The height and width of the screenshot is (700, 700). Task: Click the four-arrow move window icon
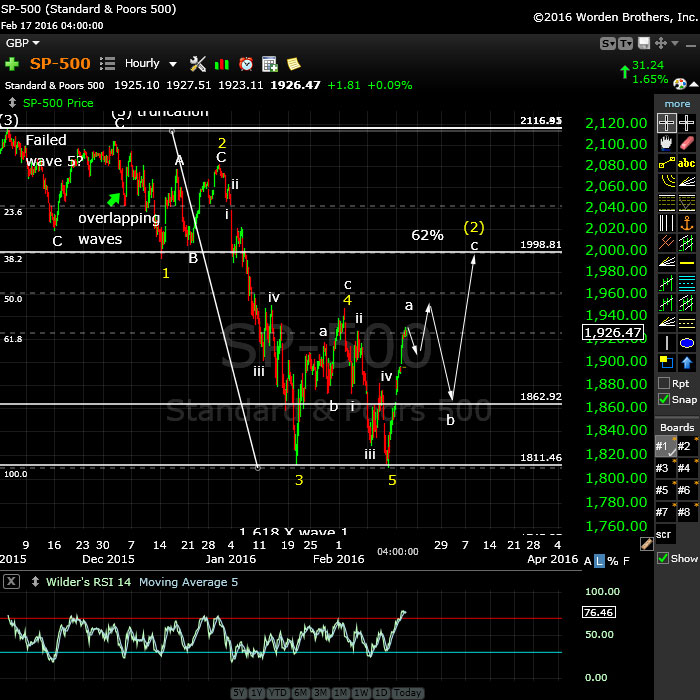coord(660,43)
